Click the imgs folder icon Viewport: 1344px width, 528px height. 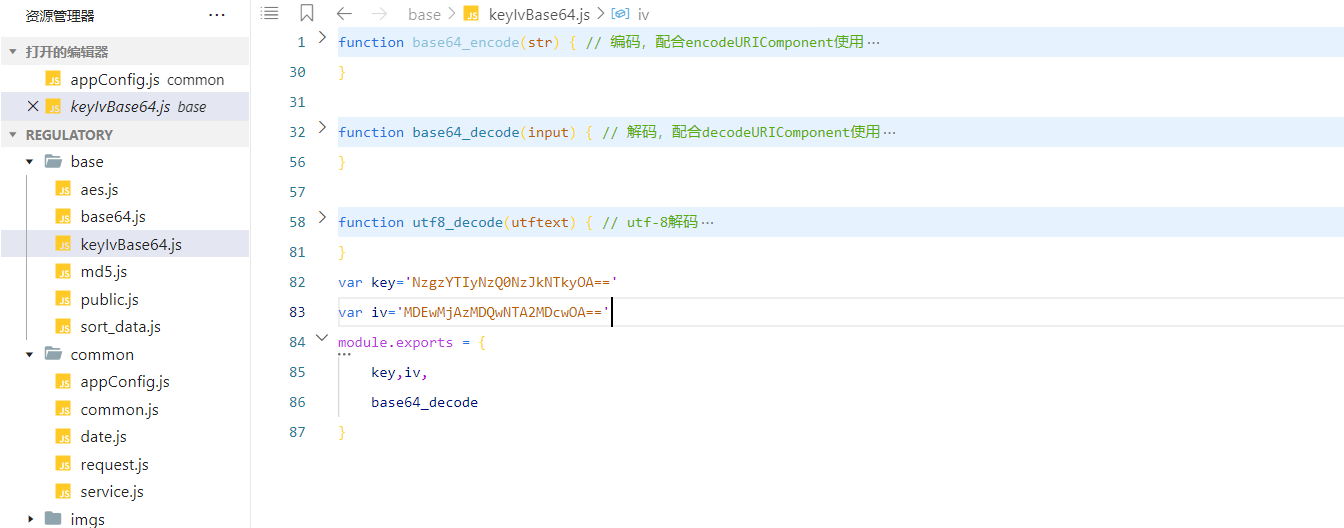click(x=54, y=519)
